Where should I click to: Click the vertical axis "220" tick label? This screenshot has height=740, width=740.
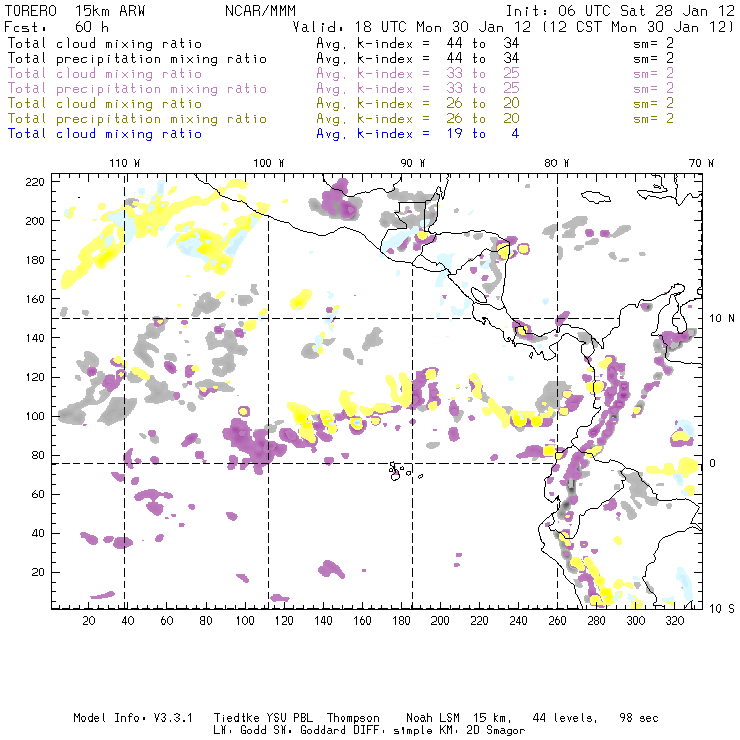coord(35,182)
